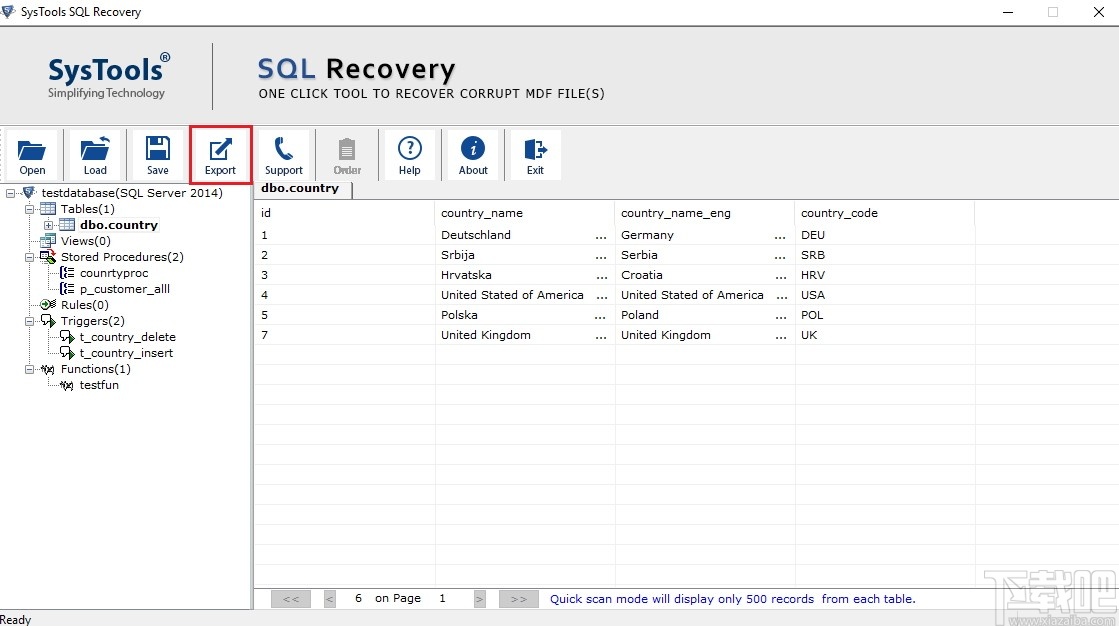Click the highlighted Export icon
The height and width of the screenshot is (626, 1119).
(x=220, y=155)
